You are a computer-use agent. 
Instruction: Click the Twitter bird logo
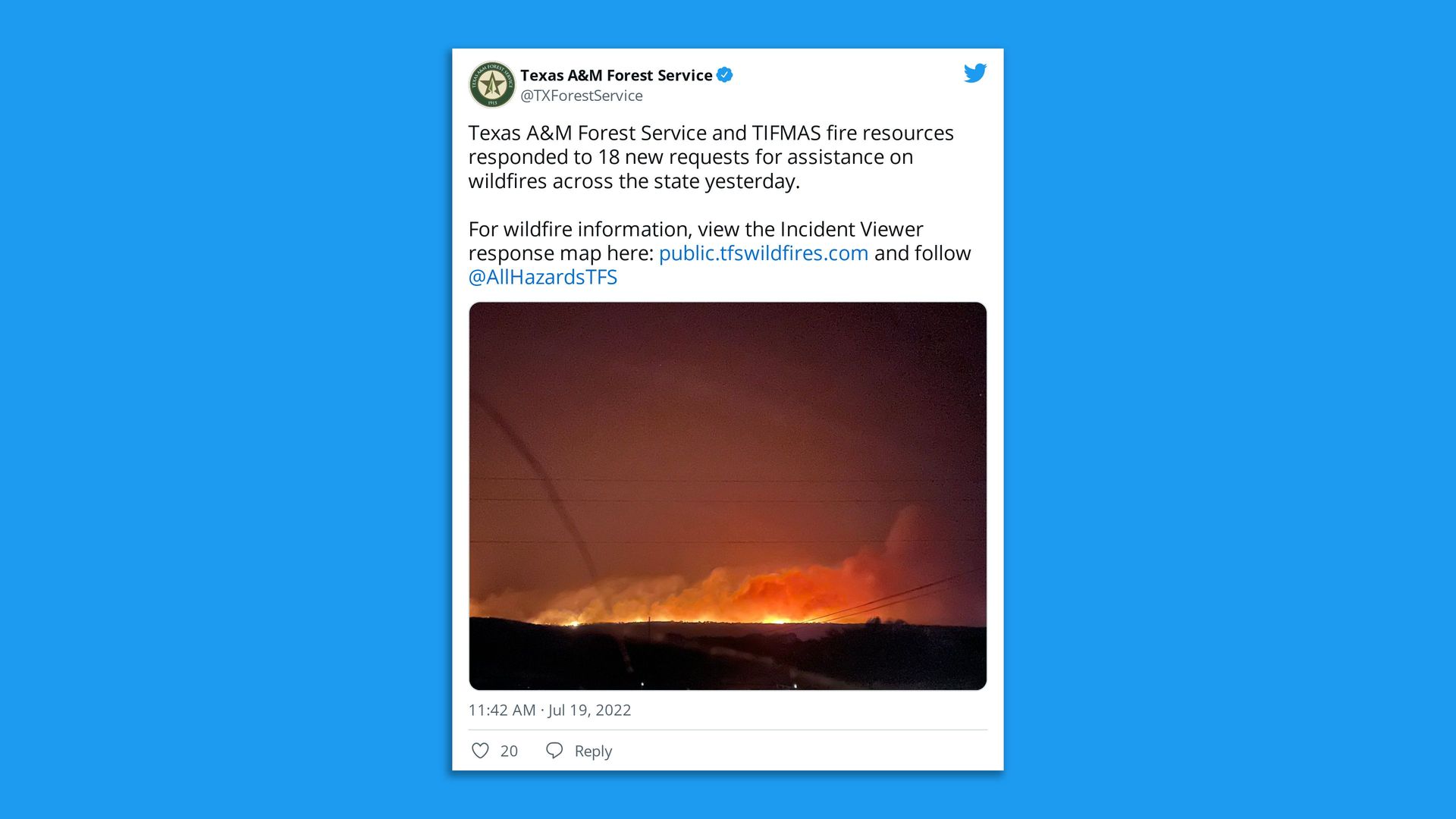(974, 73)
